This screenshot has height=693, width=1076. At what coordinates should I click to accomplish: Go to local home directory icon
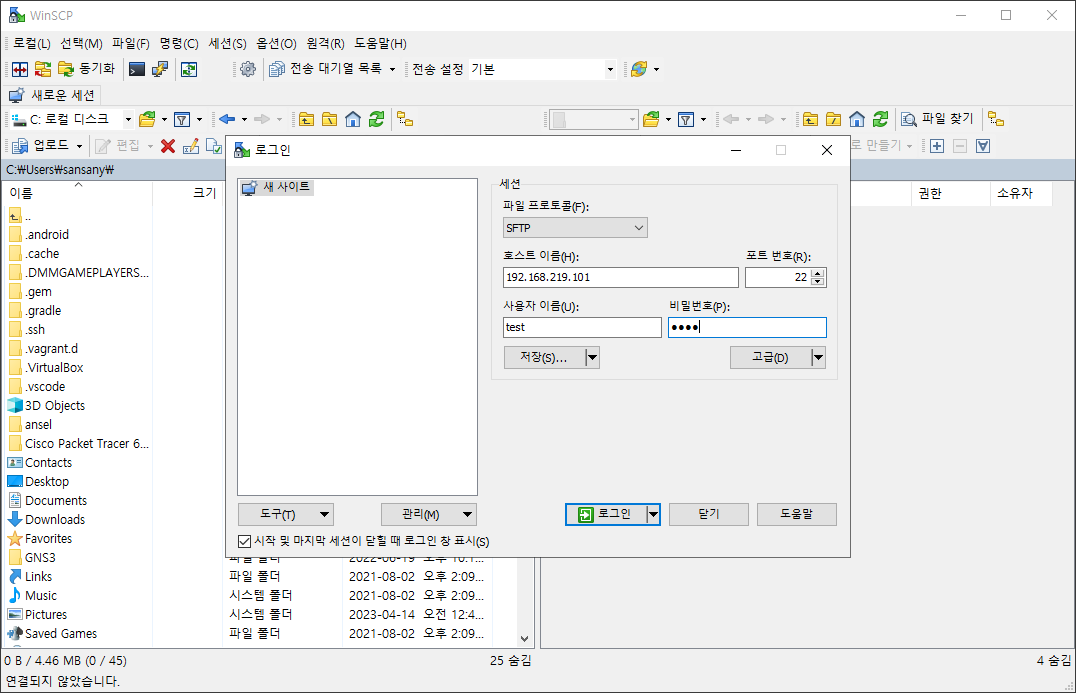click(x=353, y=119)
